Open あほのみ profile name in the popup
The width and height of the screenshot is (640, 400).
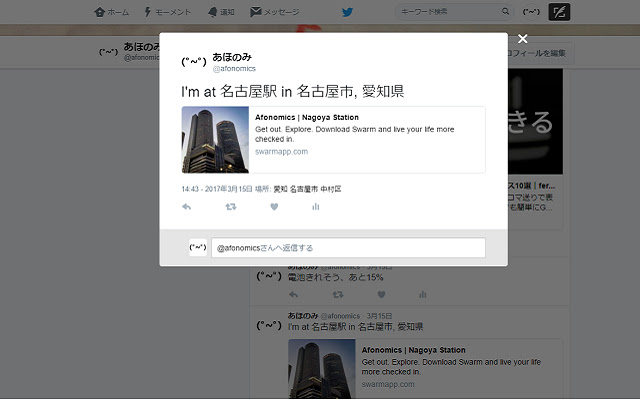point(232,57)
